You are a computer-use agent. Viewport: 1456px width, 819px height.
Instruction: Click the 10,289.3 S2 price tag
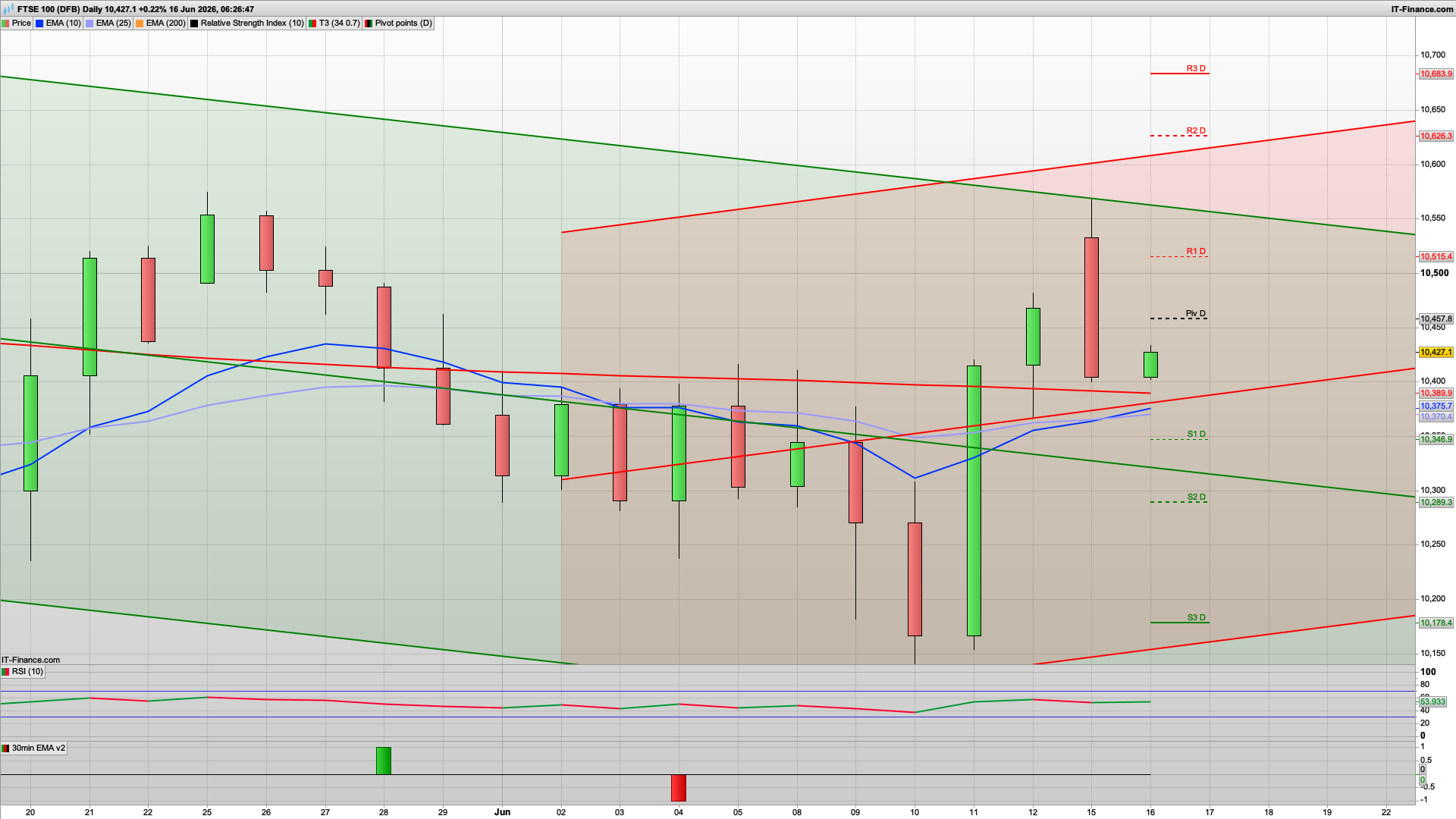(1436, 503)
